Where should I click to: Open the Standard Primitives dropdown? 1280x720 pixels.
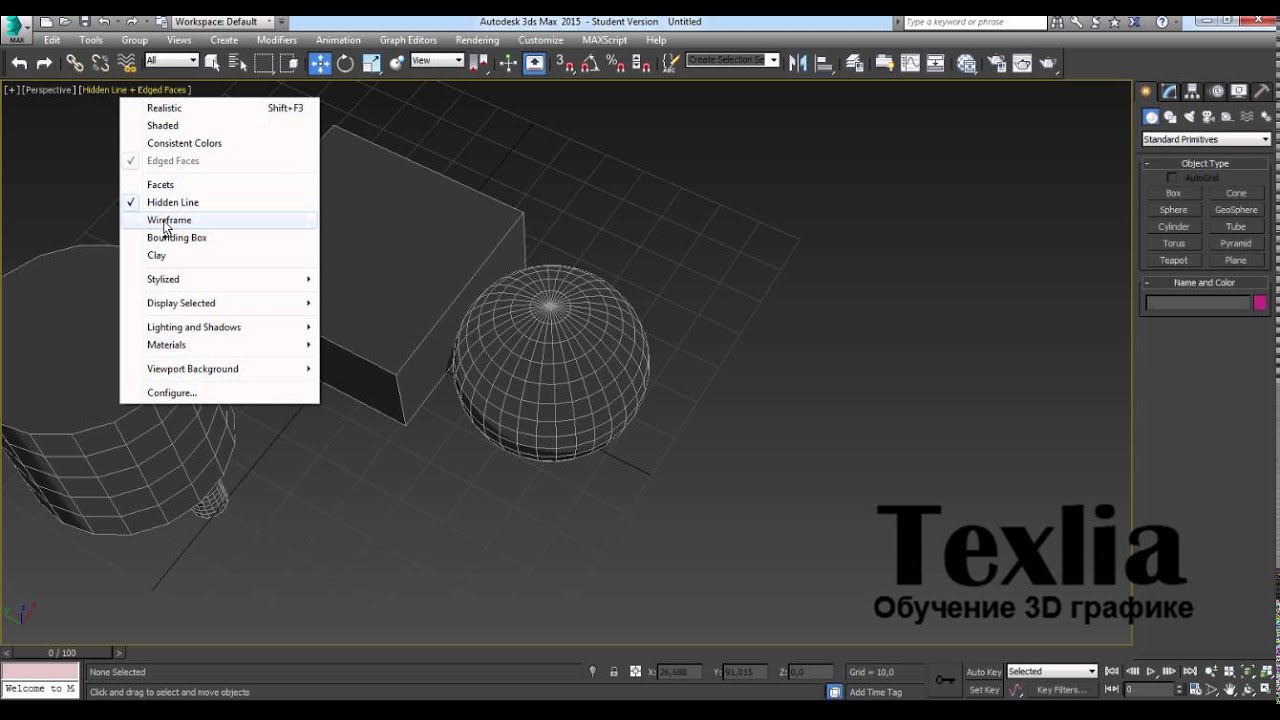[x=1206, y=139]
